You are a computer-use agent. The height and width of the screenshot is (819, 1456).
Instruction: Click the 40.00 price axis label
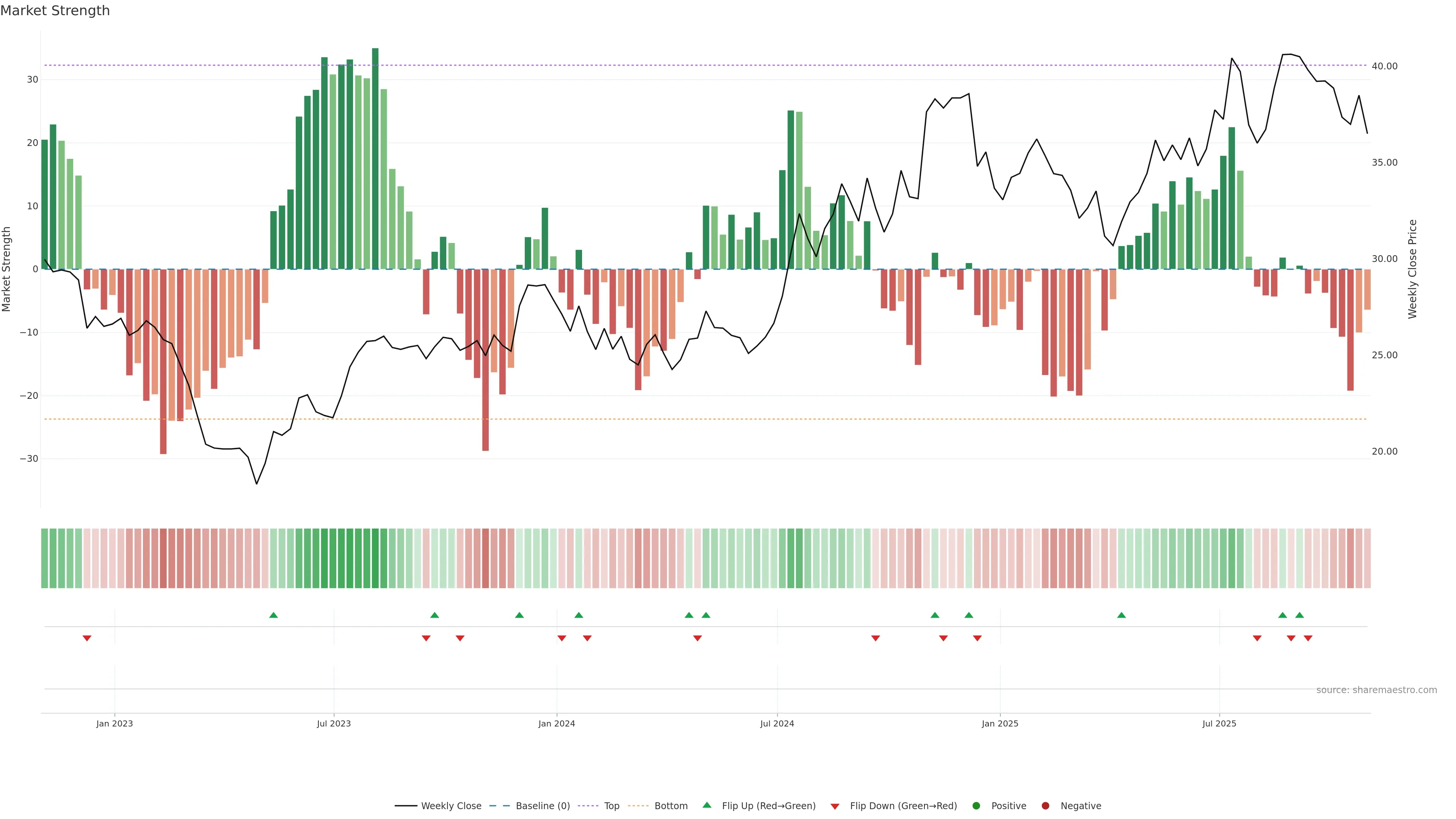(1384, 66)
